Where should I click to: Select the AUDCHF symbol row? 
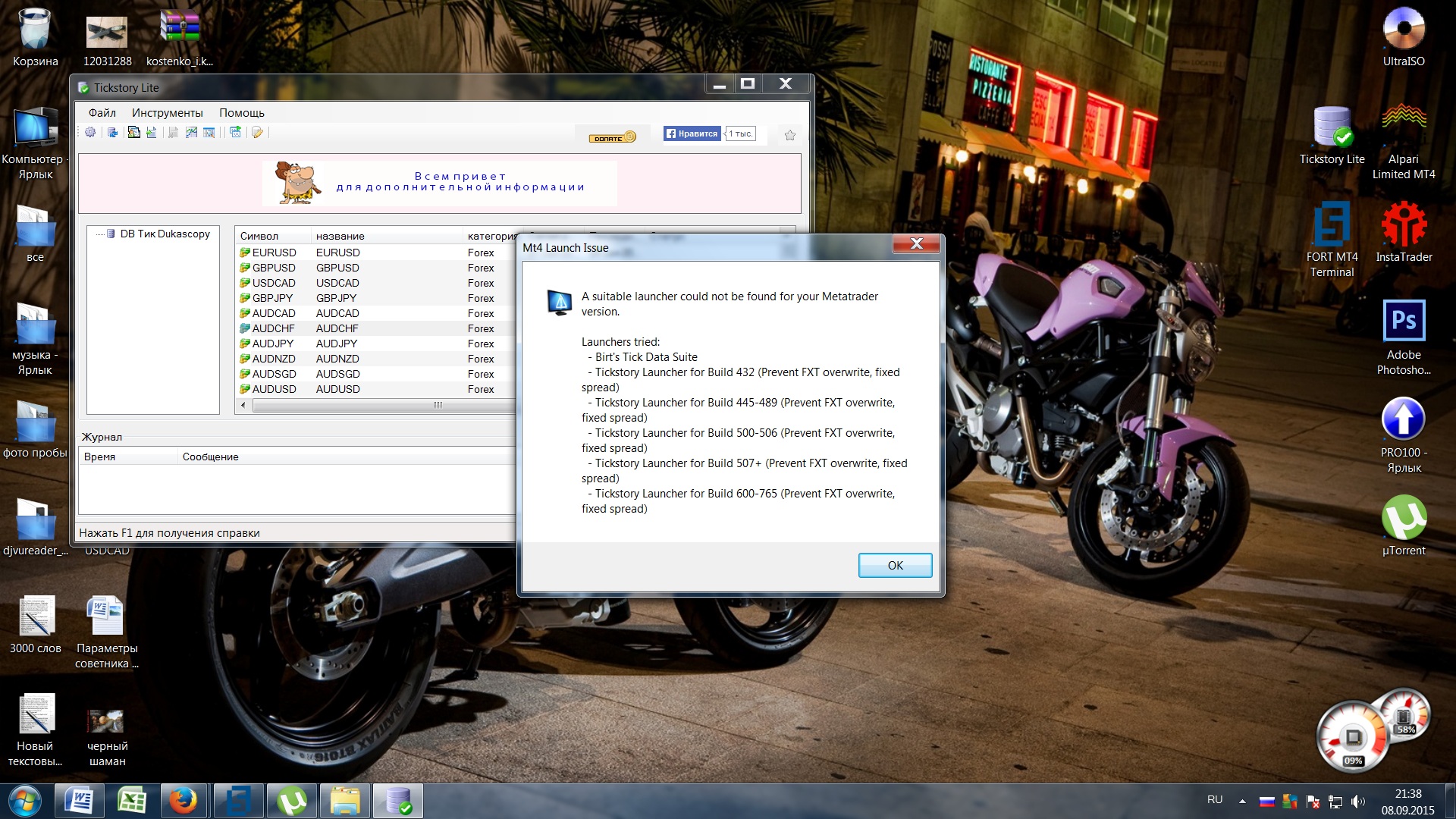375,328
